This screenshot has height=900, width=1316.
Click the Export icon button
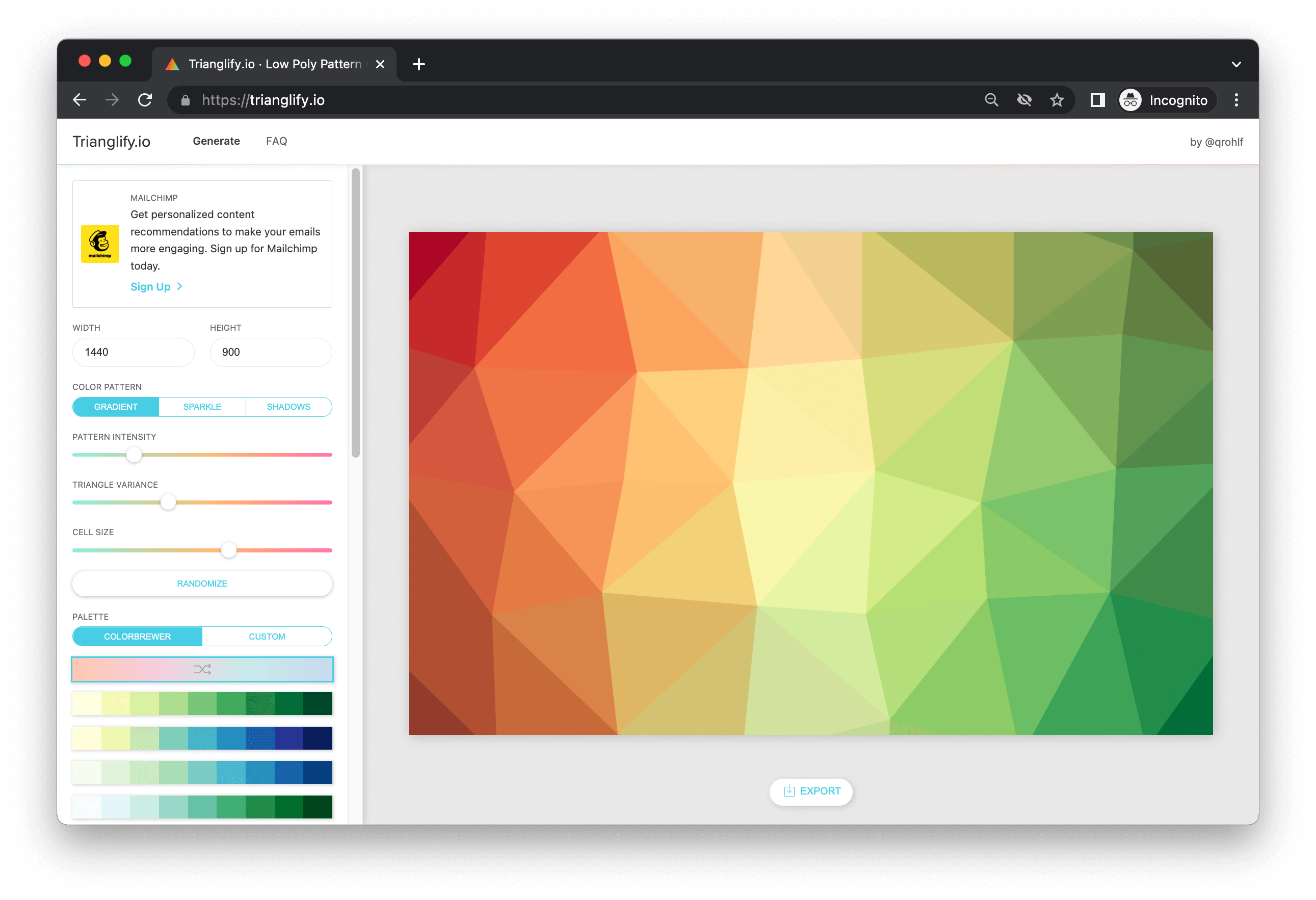pos(790,791)
